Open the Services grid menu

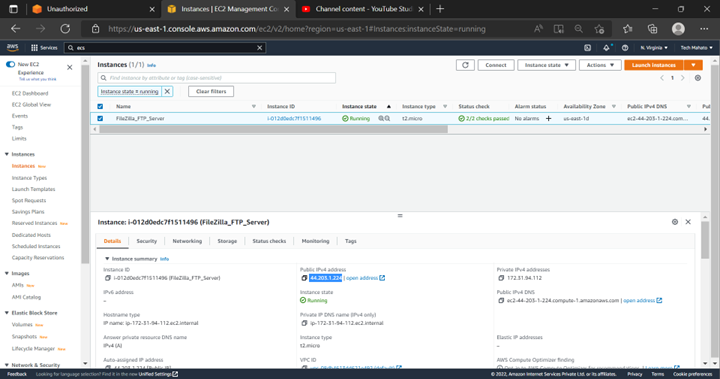click(x=44, y=48)
